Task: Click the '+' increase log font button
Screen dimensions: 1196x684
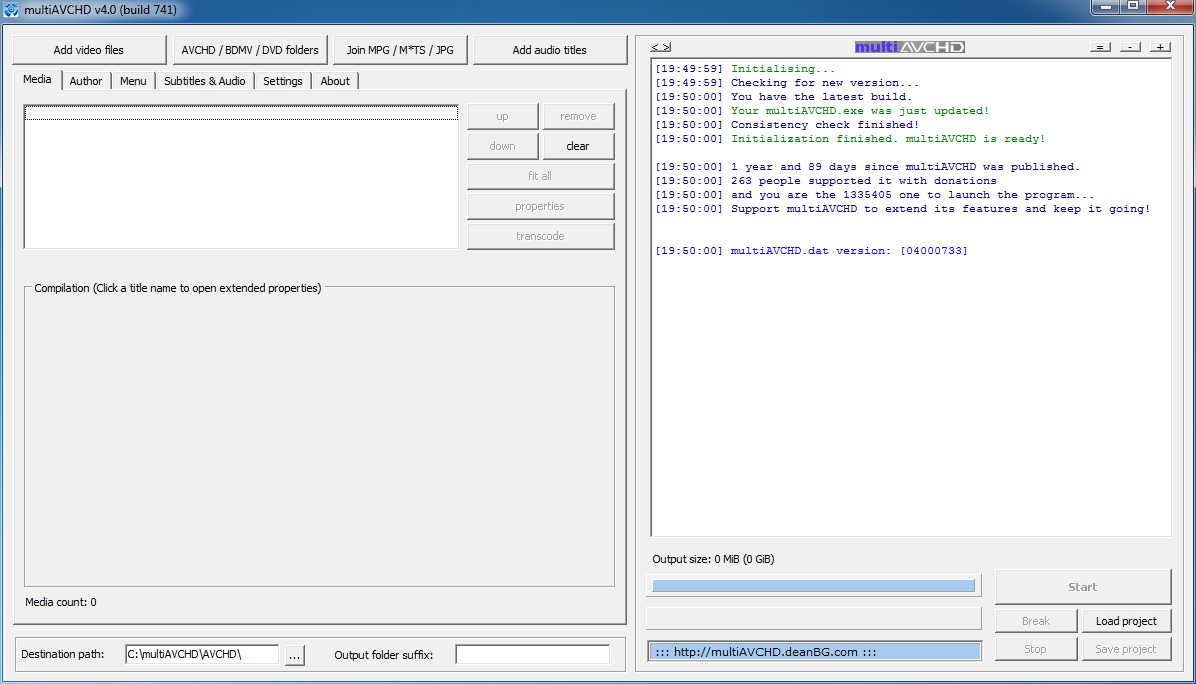Action: coord(1160,47)
